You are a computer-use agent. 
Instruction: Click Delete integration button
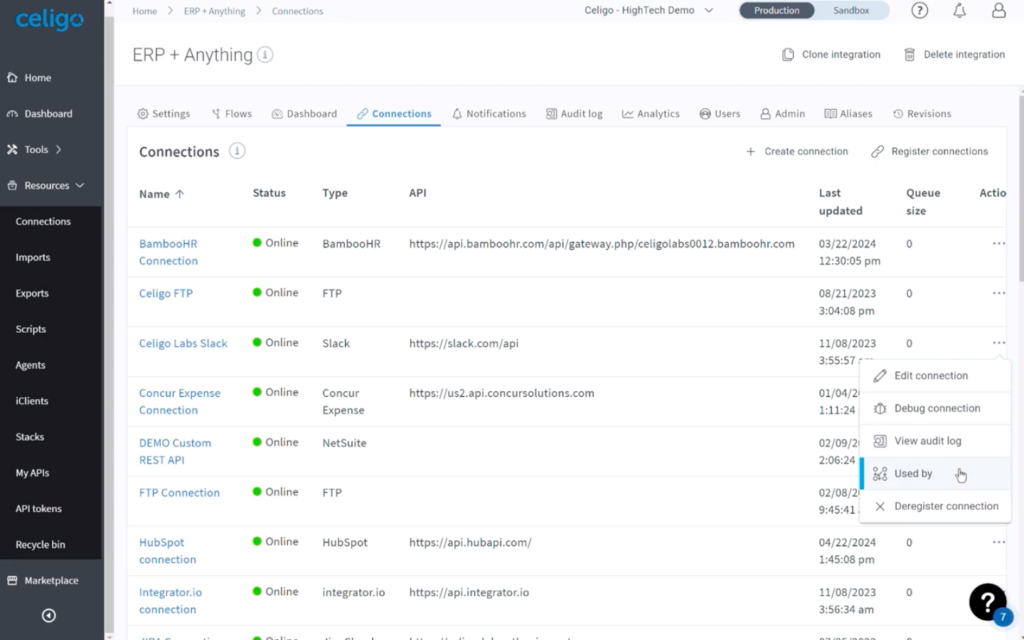pos(954,55)
